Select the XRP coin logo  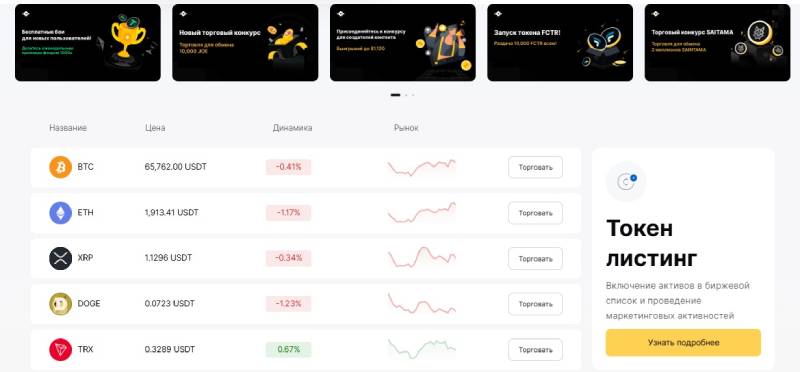coord(60,258)
